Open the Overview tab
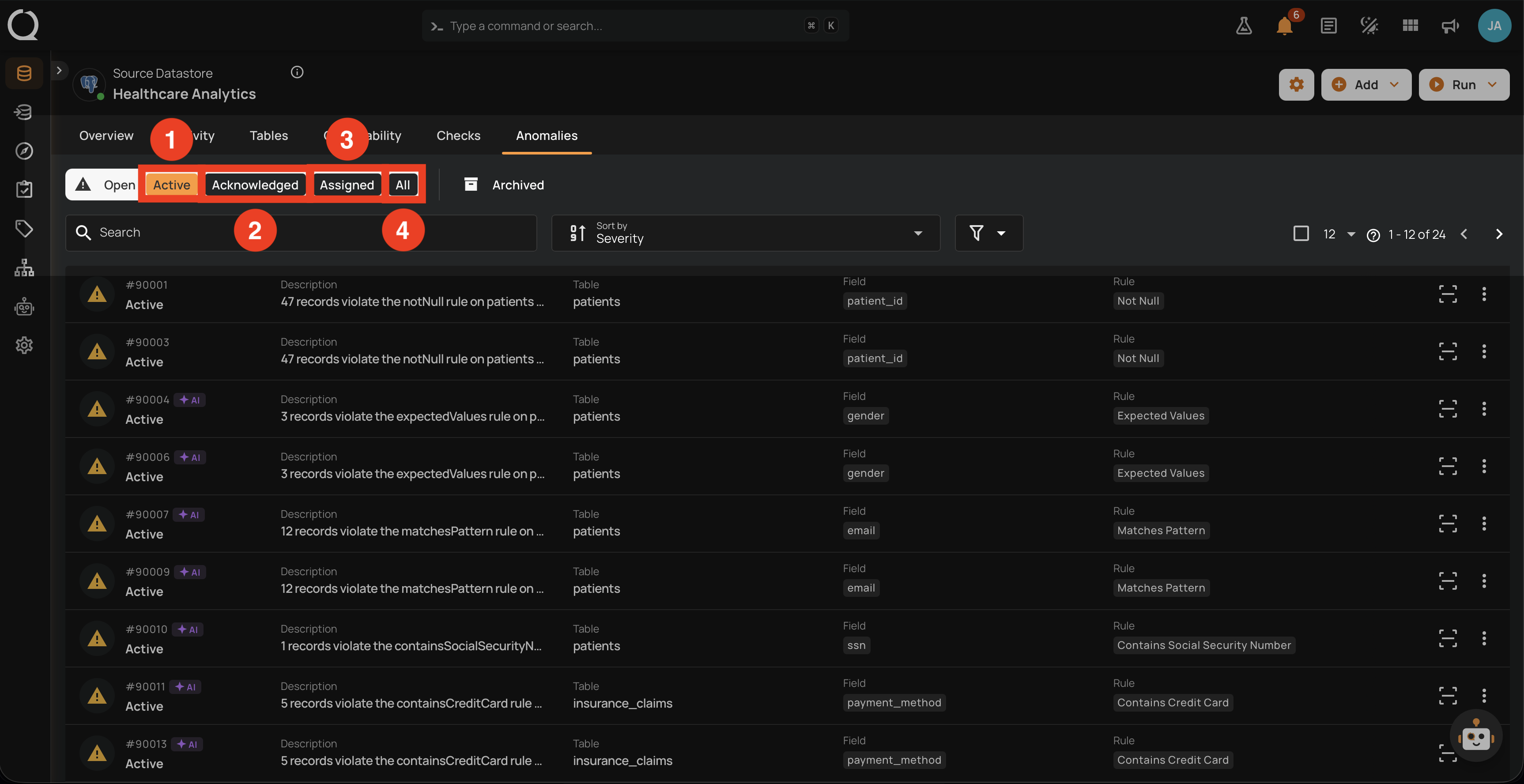The height and width of the screenshot is (784, 1524). (x=106, y=136)
